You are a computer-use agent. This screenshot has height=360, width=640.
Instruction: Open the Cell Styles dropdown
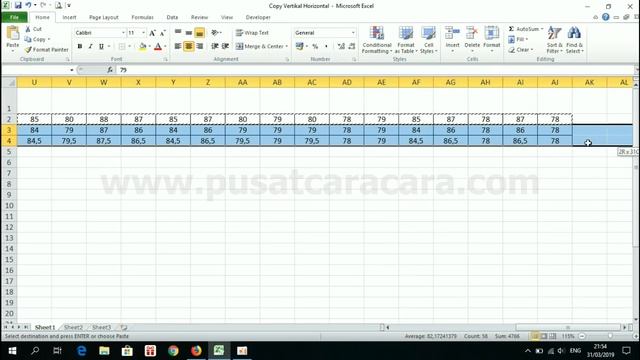point(429,40)
